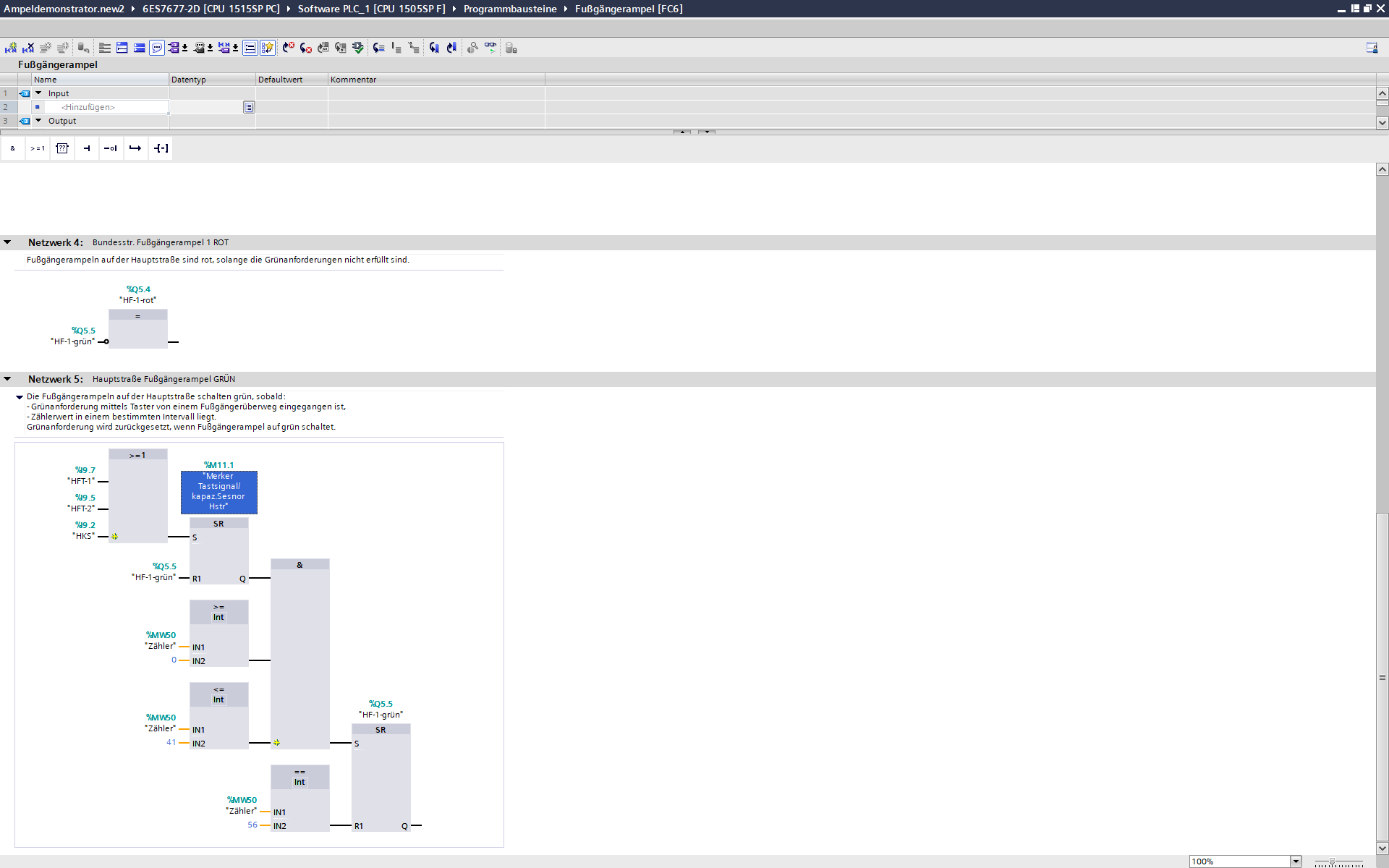The height and width of the screenshot is (868, 1389).
Task: Collapse Netzwerk 5 section
Action: click(x=7, y=379)
